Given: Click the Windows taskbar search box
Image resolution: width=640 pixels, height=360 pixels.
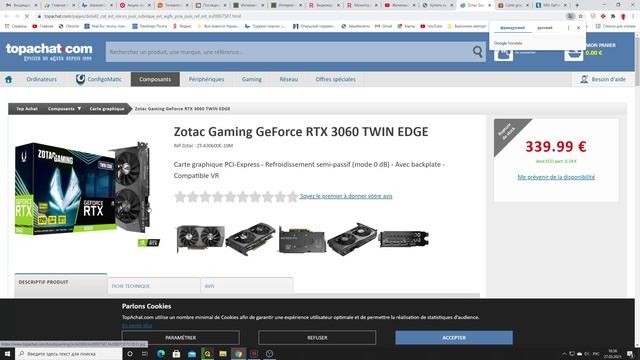Looking at the screenshot, I should click(x=69, y=353).
